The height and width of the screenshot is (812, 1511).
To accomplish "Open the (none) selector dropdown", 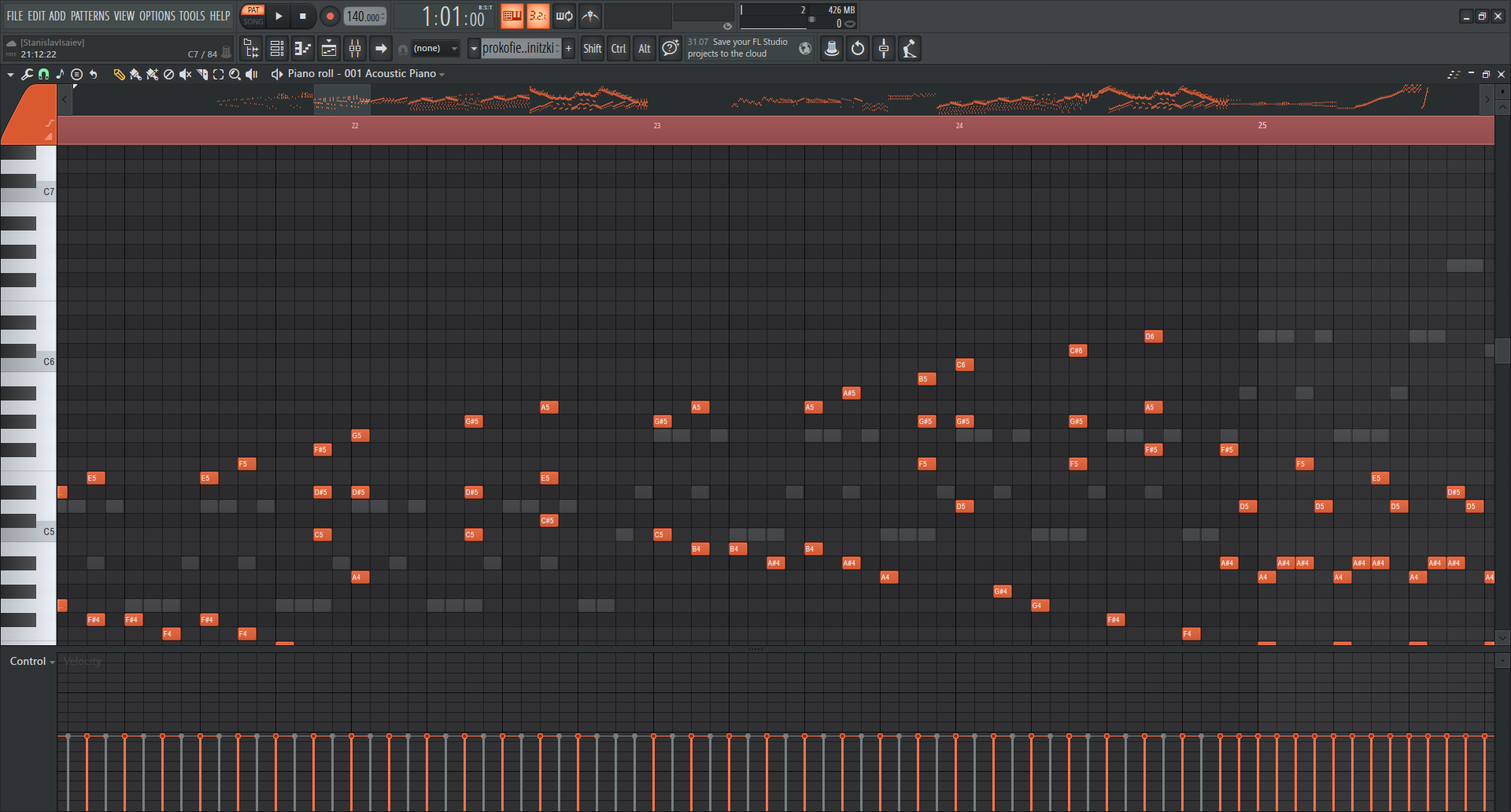I will pos(435,49).
